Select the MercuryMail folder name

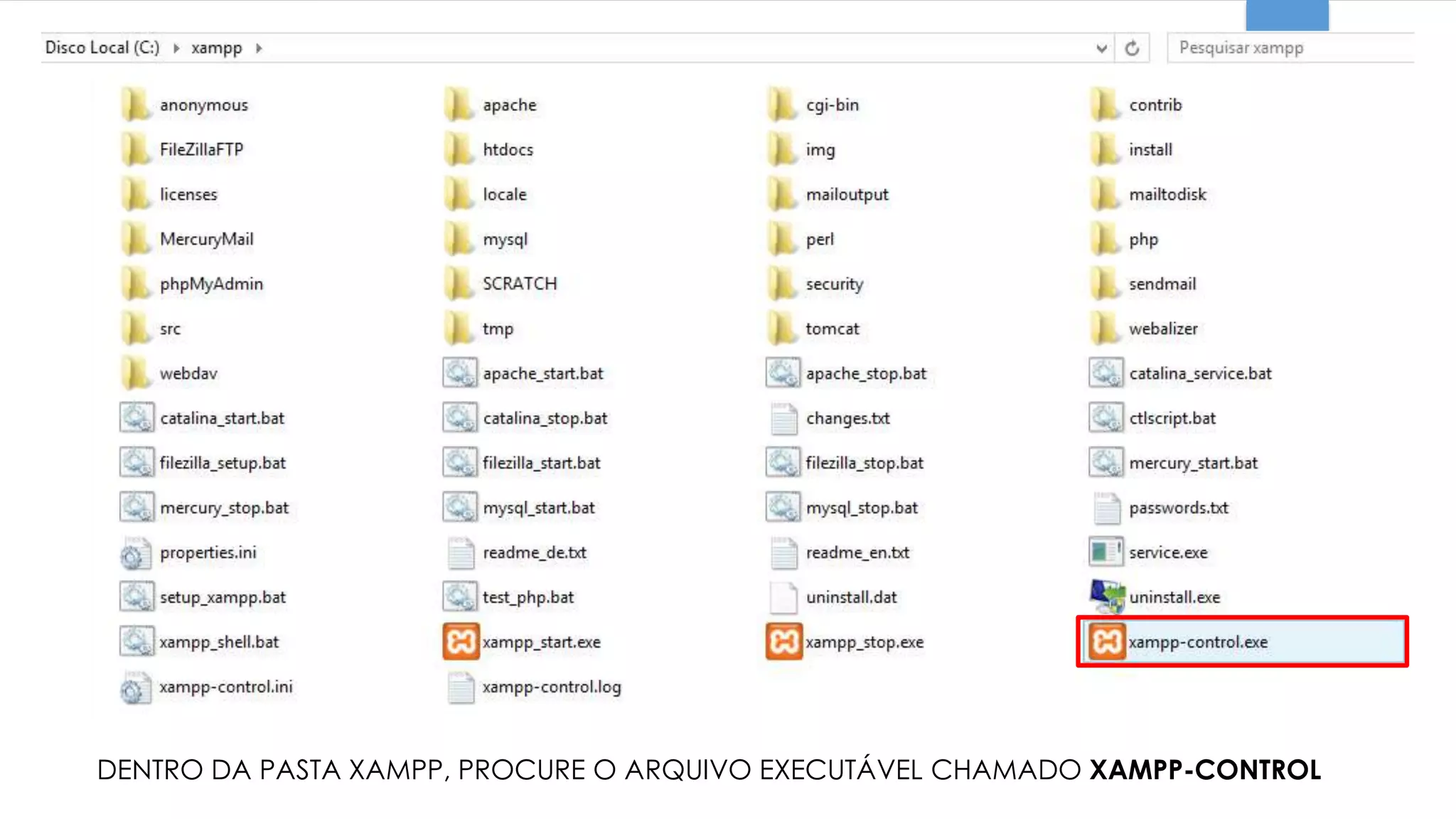coord(207,240)
